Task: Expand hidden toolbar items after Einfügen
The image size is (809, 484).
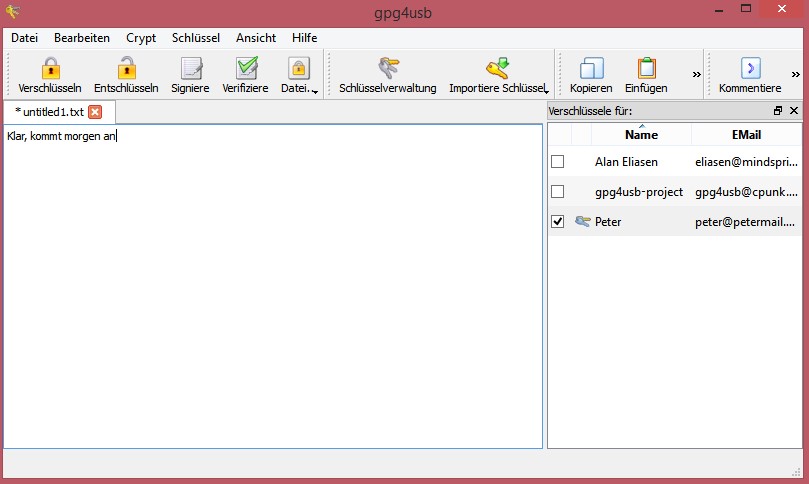Action: pyautogui.click(x=696, y=74)
